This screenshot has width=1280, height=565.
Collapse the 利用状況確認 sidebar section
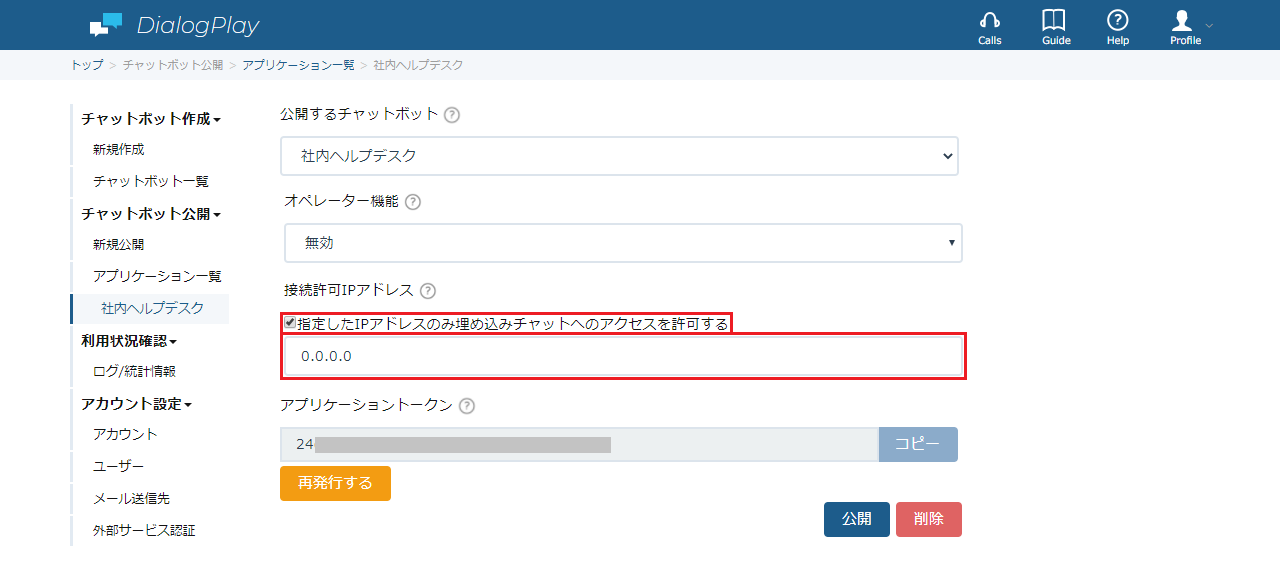(129, 341)
